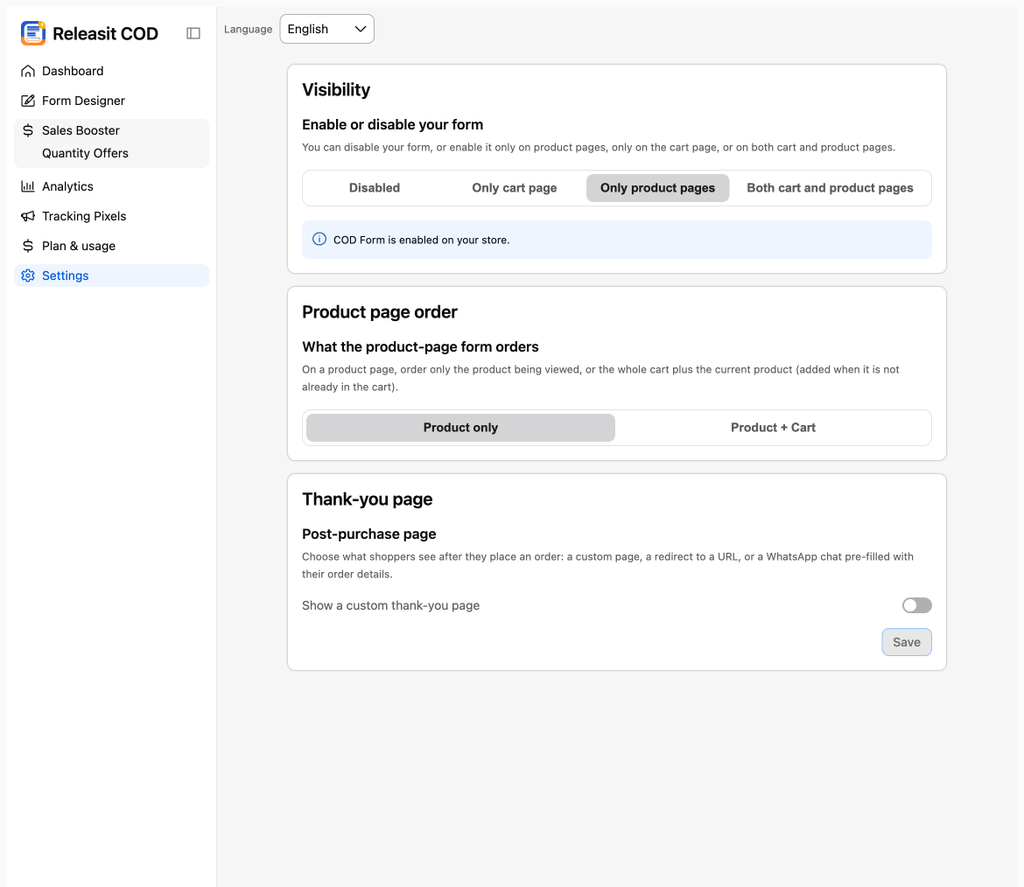Click 'Enable or disable your form' subheading
The width and height of the screenshot is (1024, 887).
(x=392, y=125)
